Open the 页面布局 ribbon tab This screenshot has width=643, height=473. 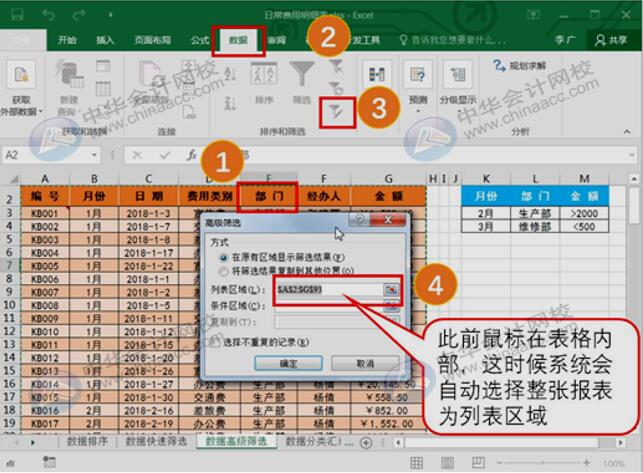click(152, 40)
